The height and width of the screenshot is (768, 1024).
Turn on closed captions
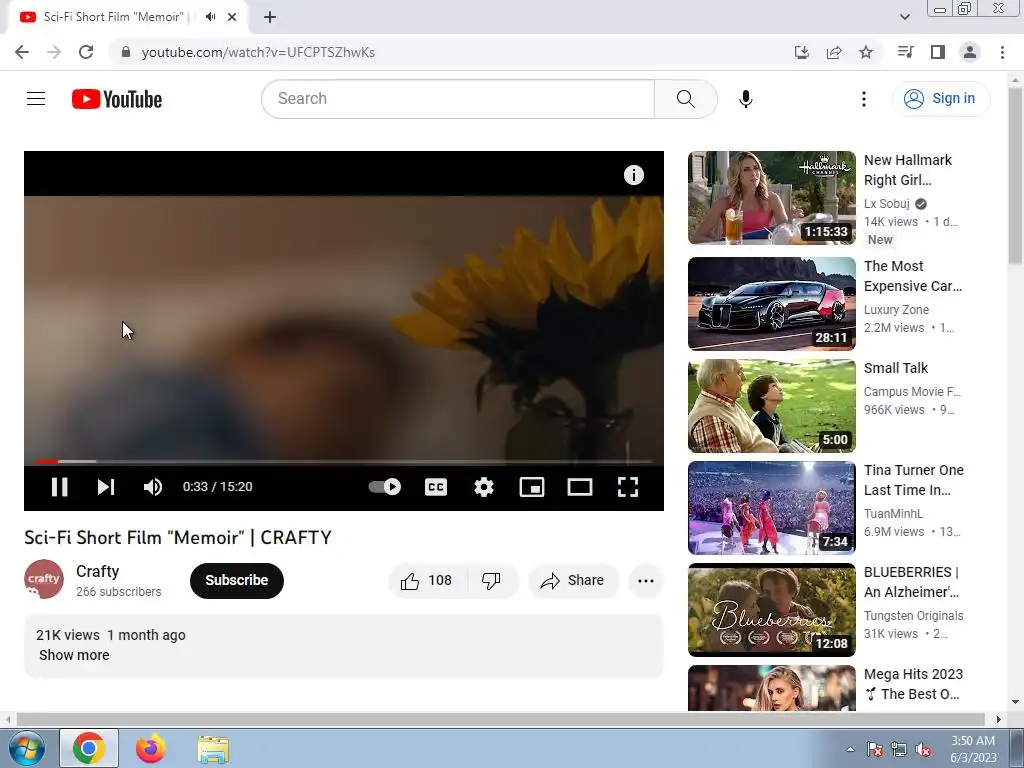coord(436,487)
